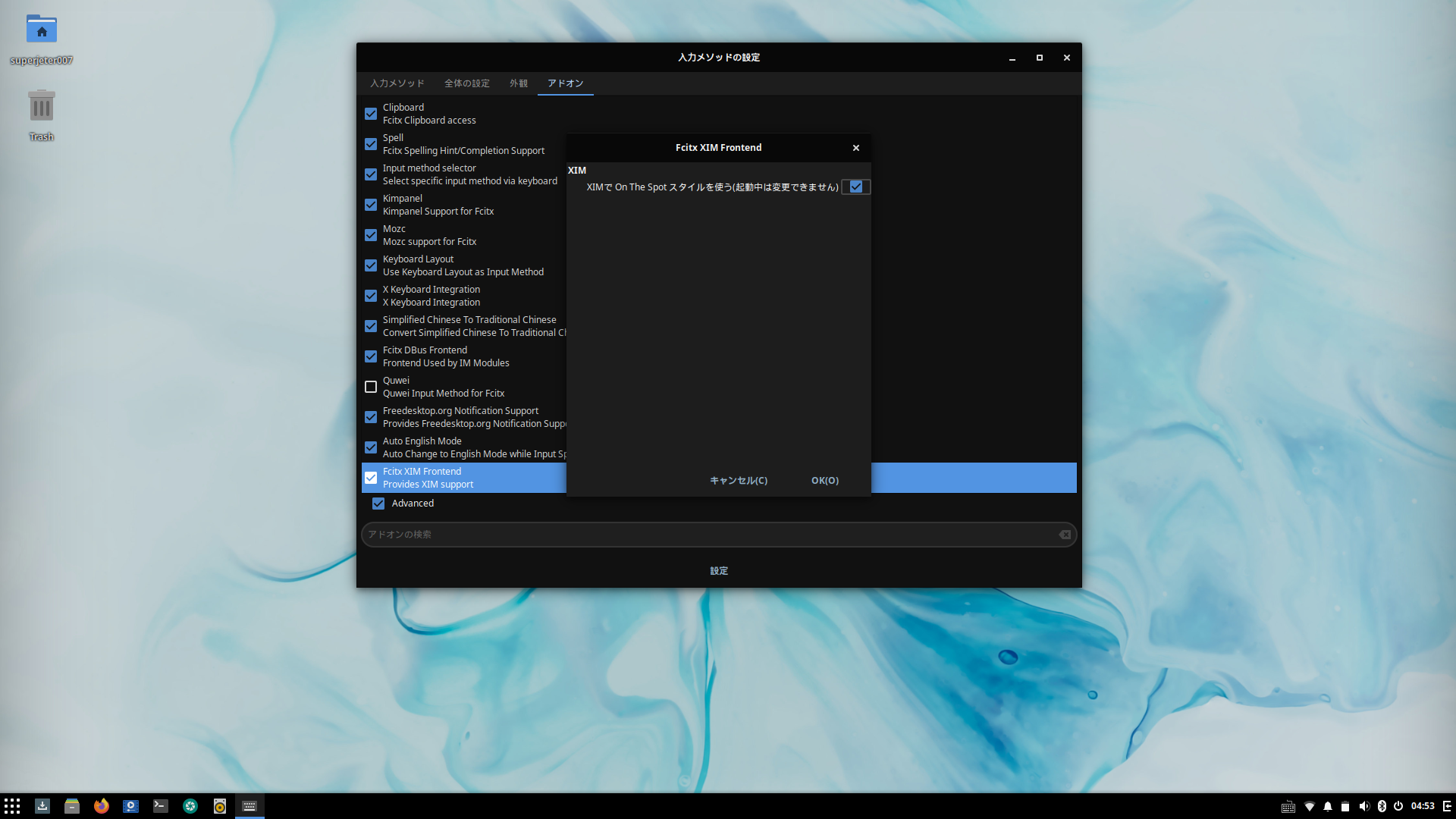The height and width of the screenshot is (819, 1456).
Task: Clear the addon search with backspace icon
Action: pos(1065,535)
